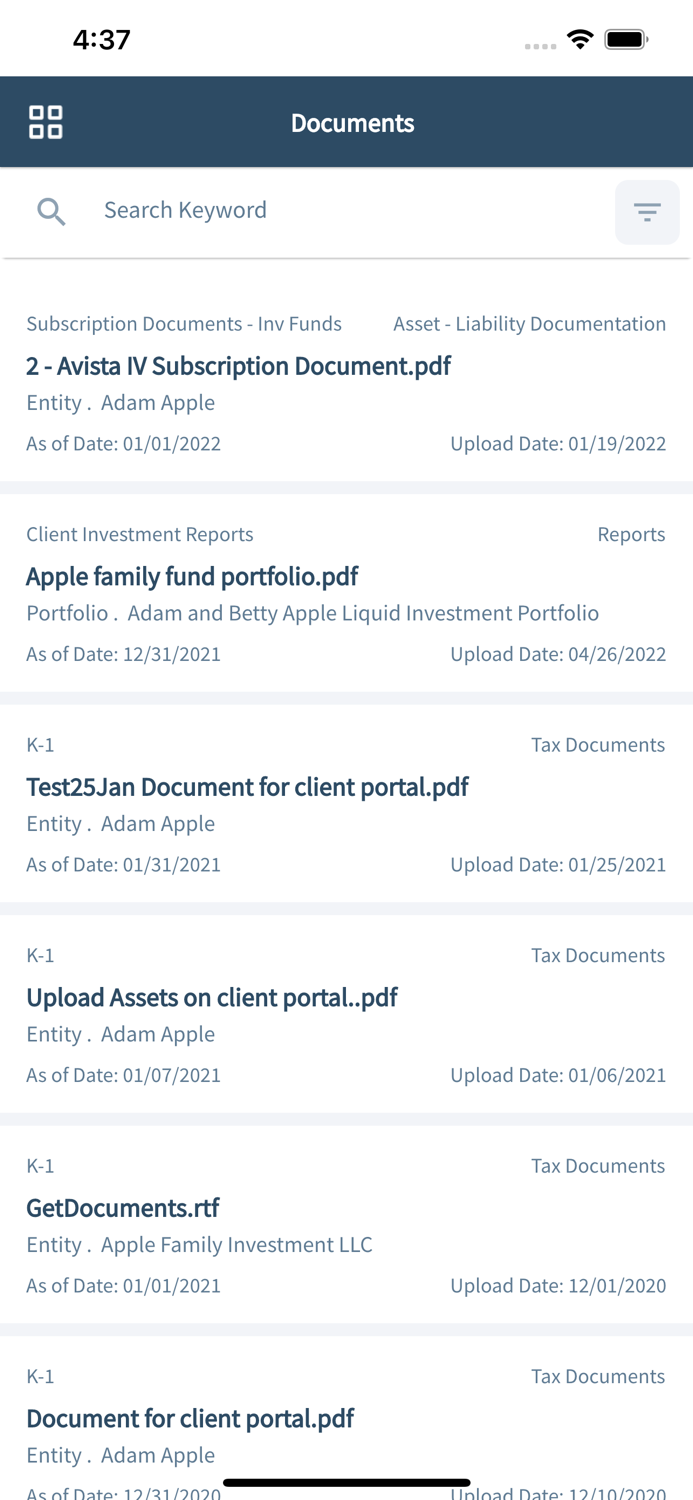Open Test25Jan Document for client portal.pdf
The width and height of the screenshot is (693, 1500).
[x=247, y=787]
